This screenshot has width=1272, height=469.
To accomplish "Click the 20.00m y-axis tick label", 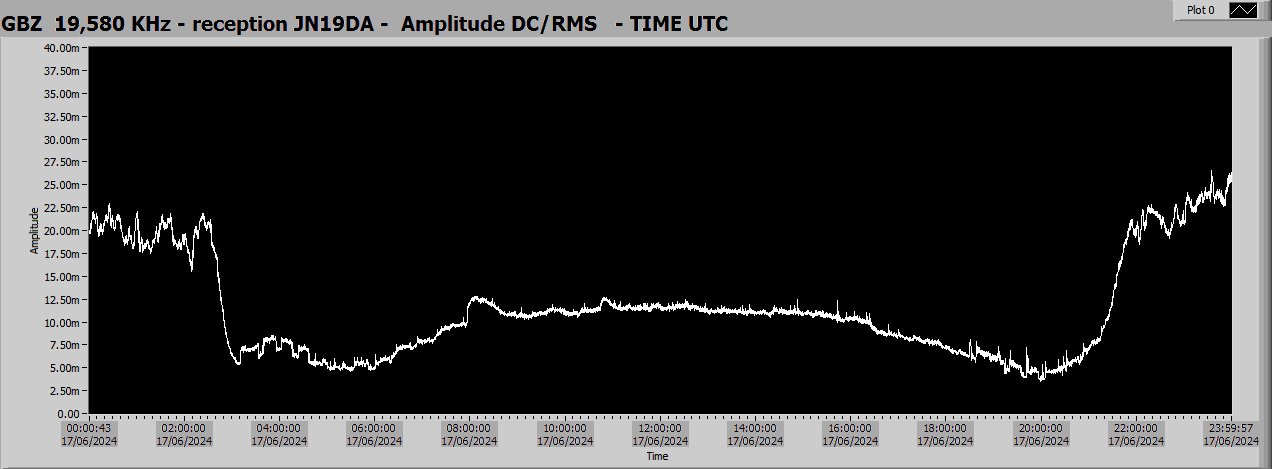I will (x=62, y=231).
